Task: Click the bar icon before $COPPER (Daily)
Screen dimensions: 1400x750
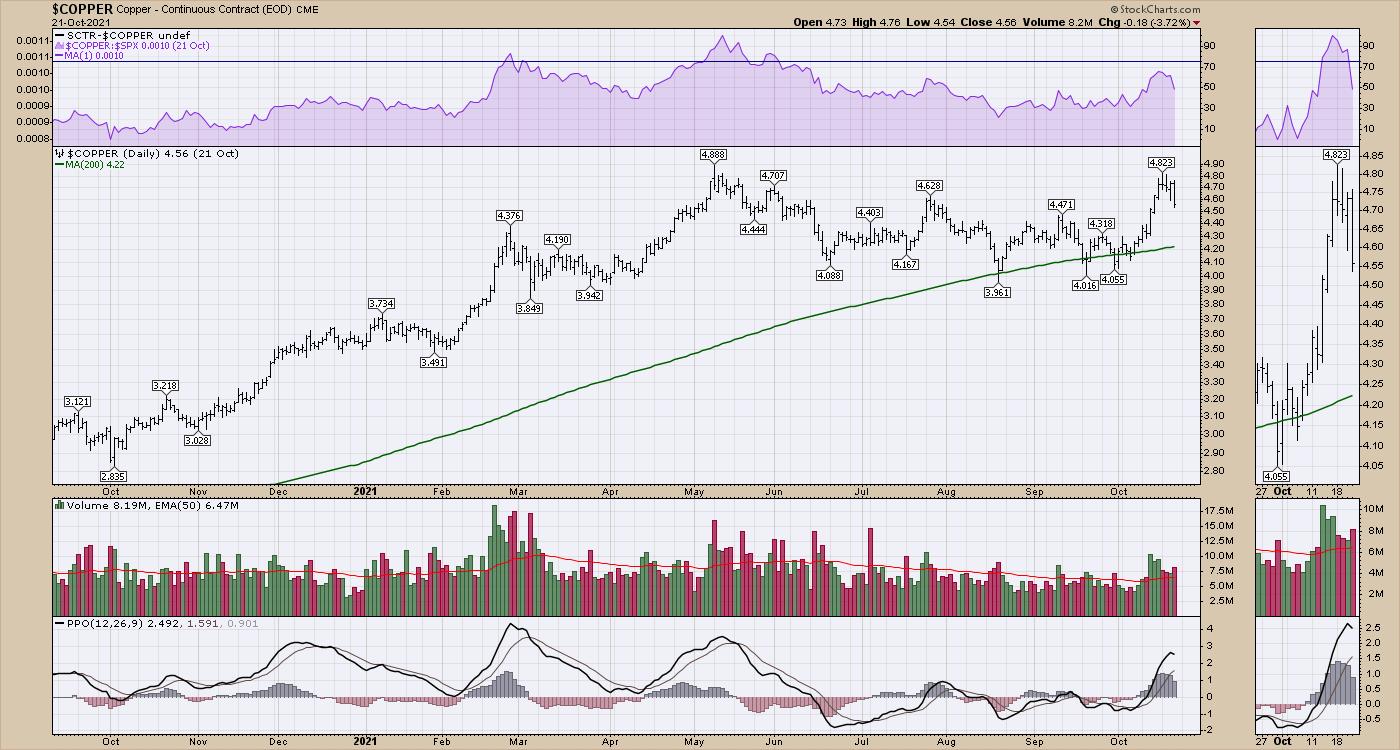Action: pyautogui.click(x=59, y=153)
